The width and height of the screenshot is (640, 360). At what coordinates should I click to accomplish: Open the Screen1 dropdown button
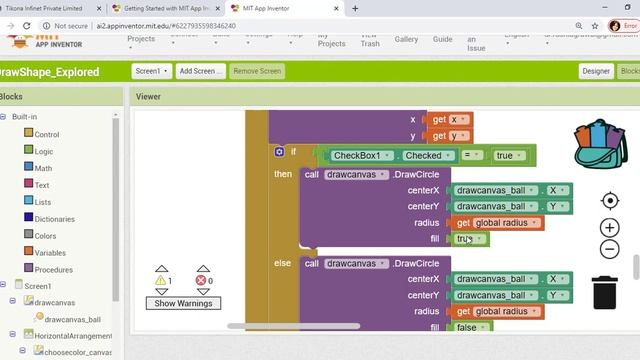point(151,71)
